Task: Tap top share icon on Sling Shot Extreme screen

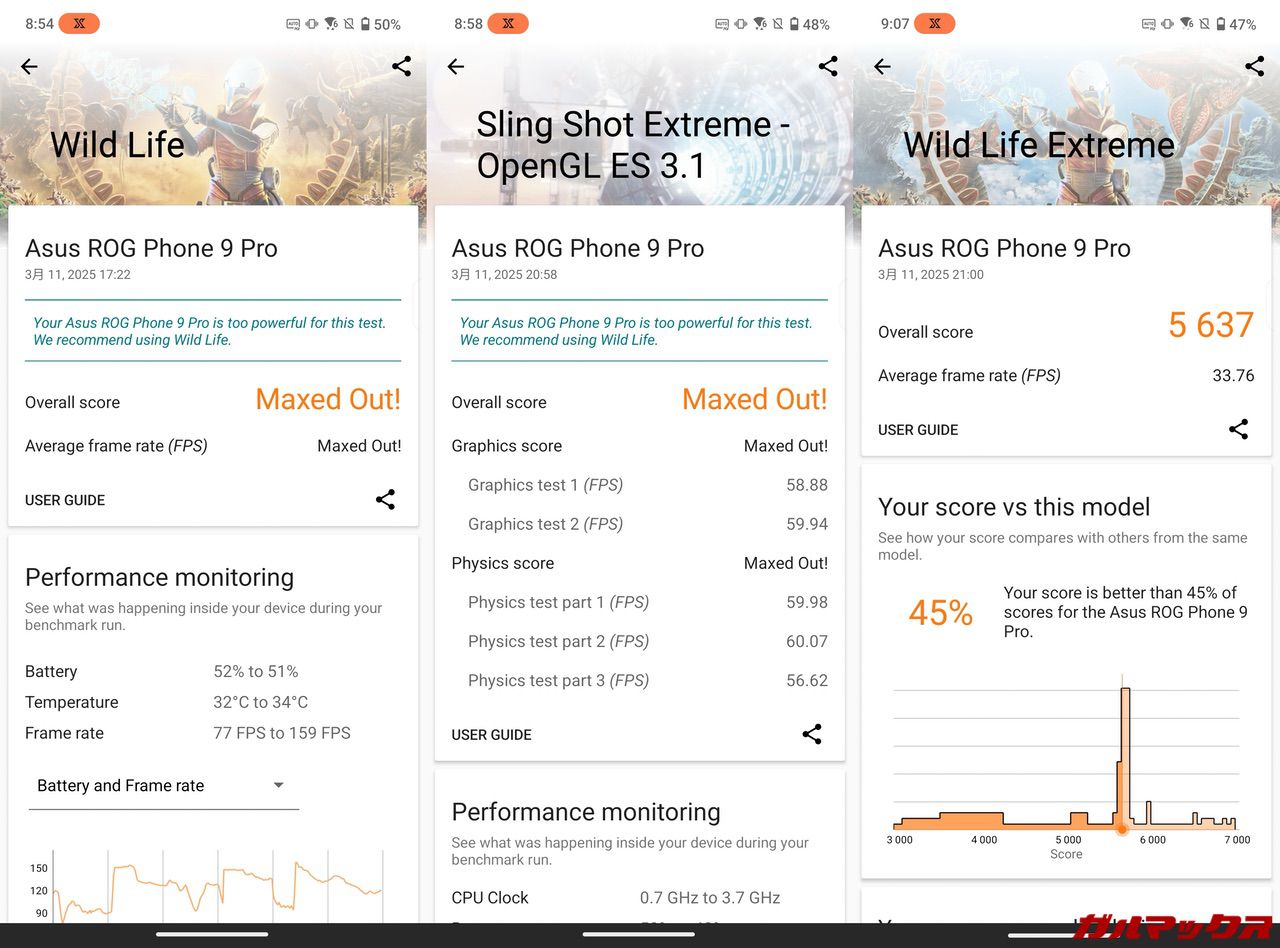Action: [828, 67]
